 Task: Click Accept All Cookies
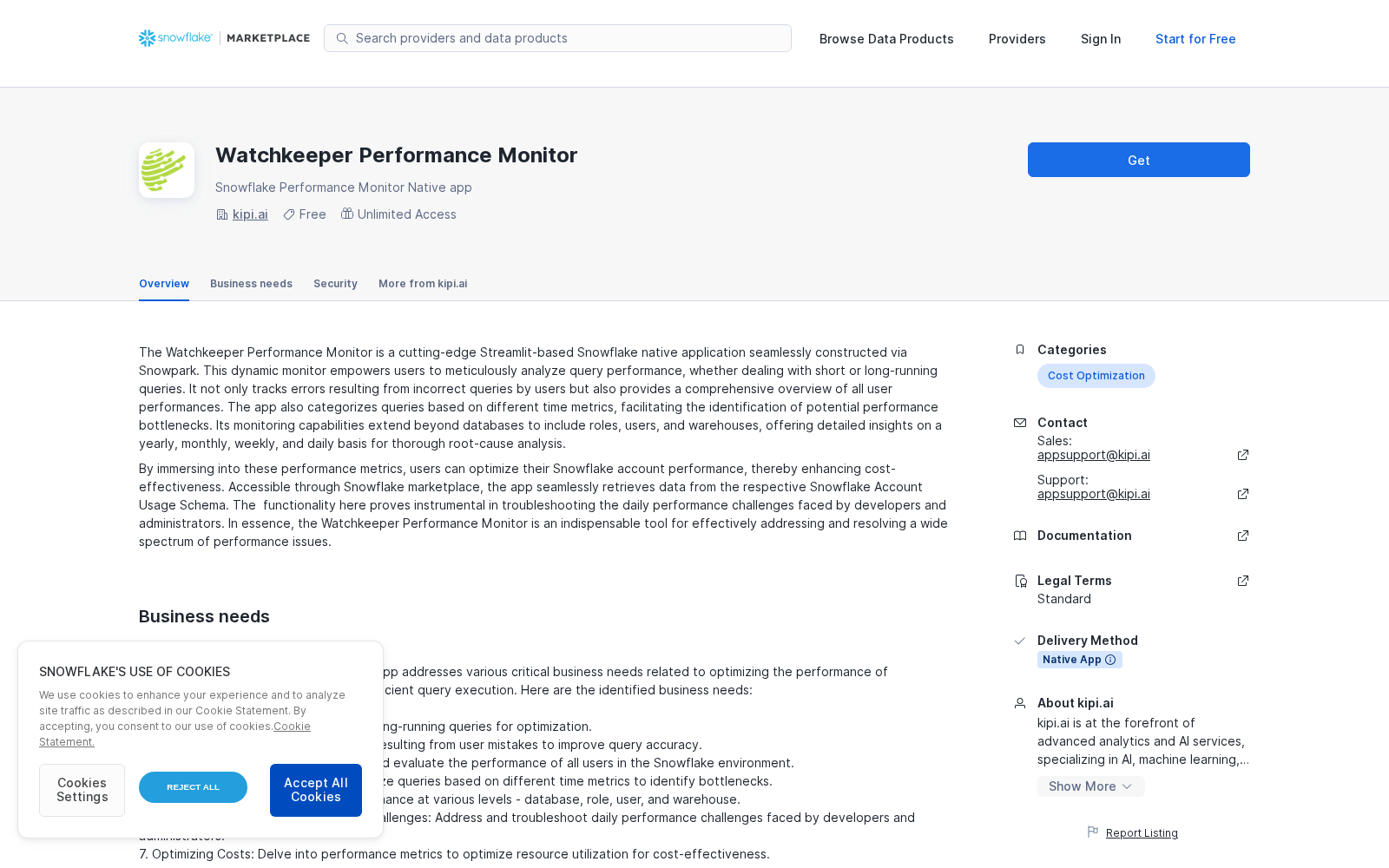click(316, 790)
